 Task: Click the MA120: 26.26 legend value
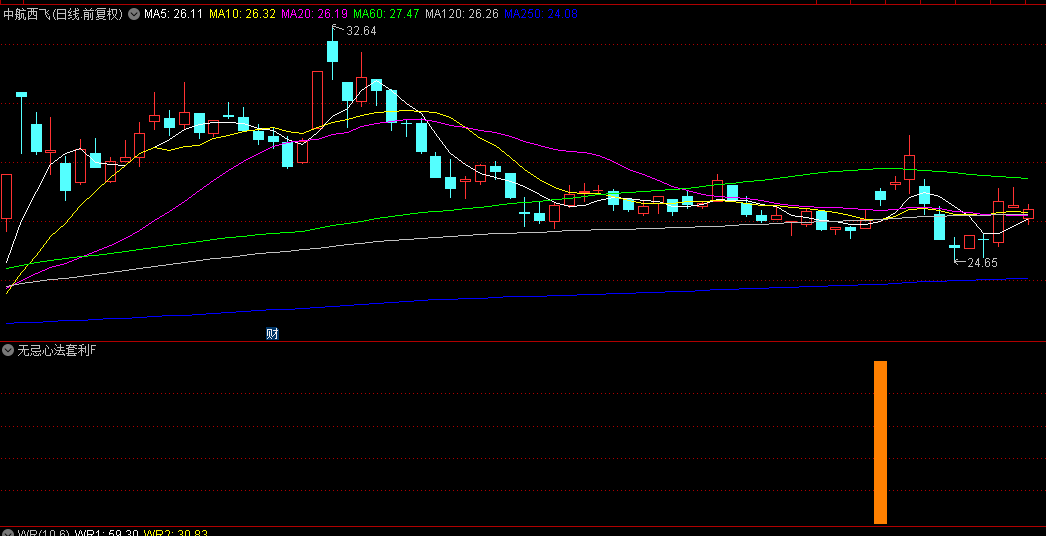pos(462,14)
